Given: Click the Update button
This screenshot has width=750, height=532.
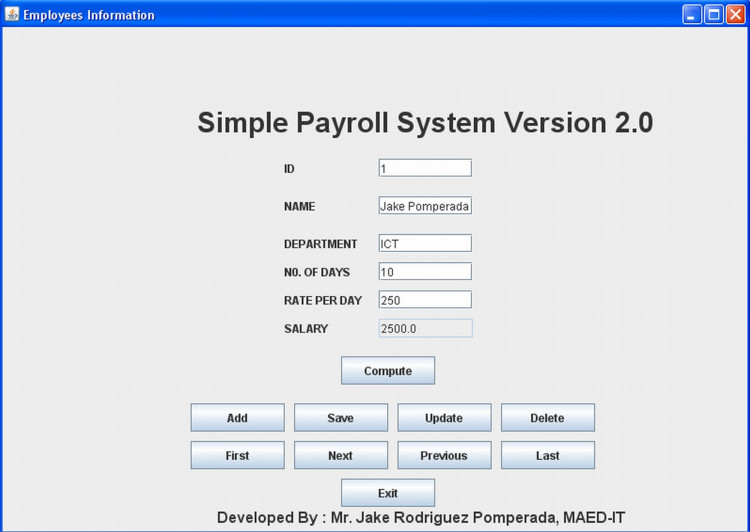Looking at the screenshot, I should 444,417.
